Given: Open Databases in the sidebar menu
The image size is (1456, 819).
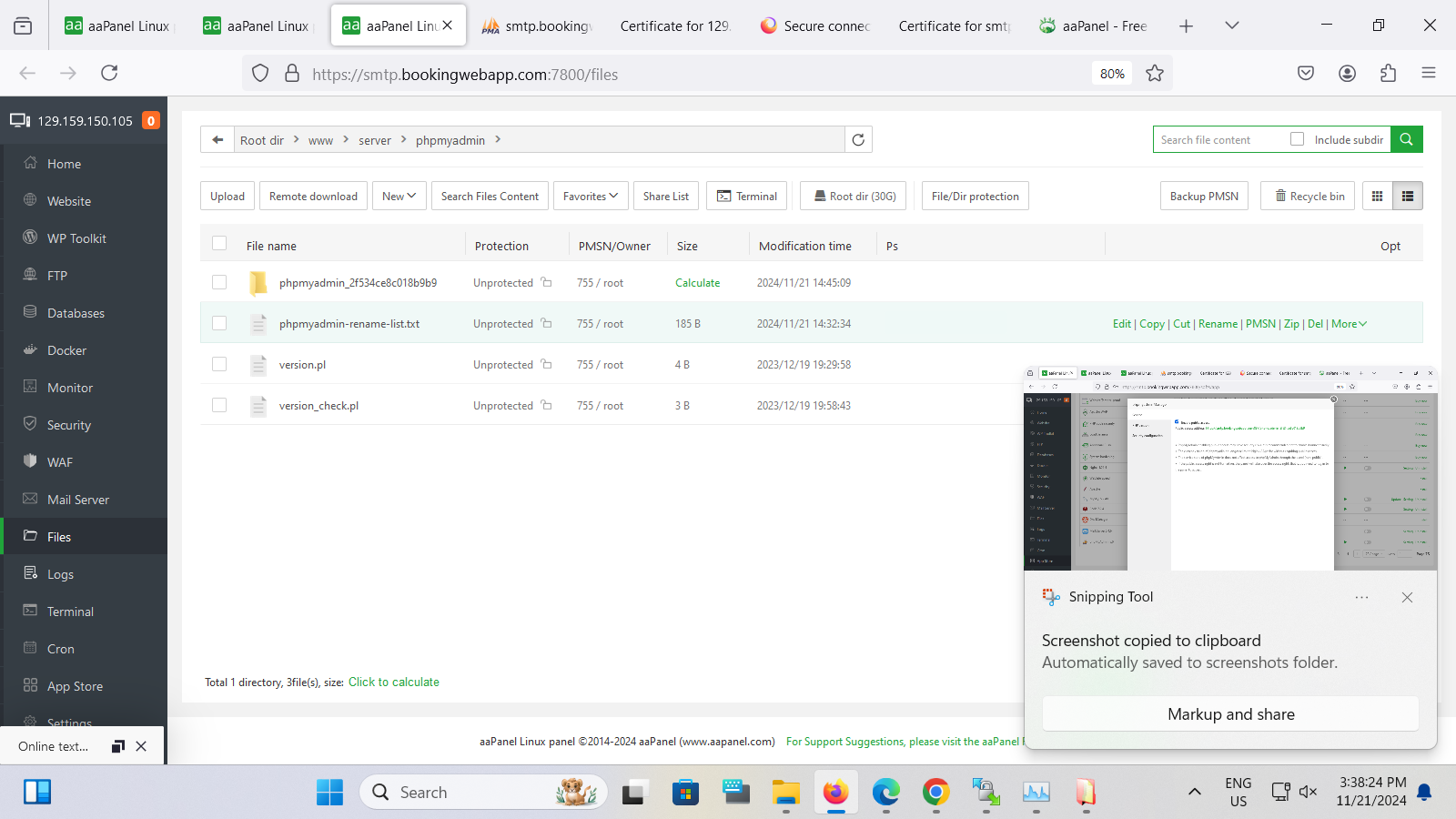Looking at the screenshot, I should pyautogui.click(x=76, y=313).
